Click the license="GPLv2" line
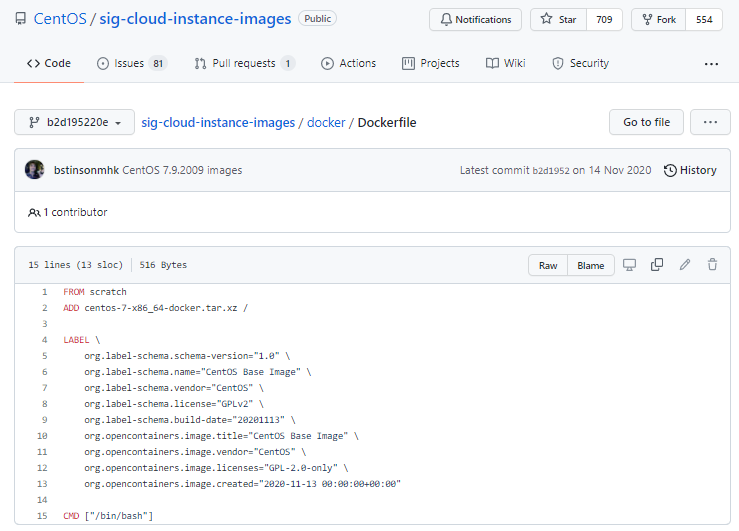 point(174,404)
